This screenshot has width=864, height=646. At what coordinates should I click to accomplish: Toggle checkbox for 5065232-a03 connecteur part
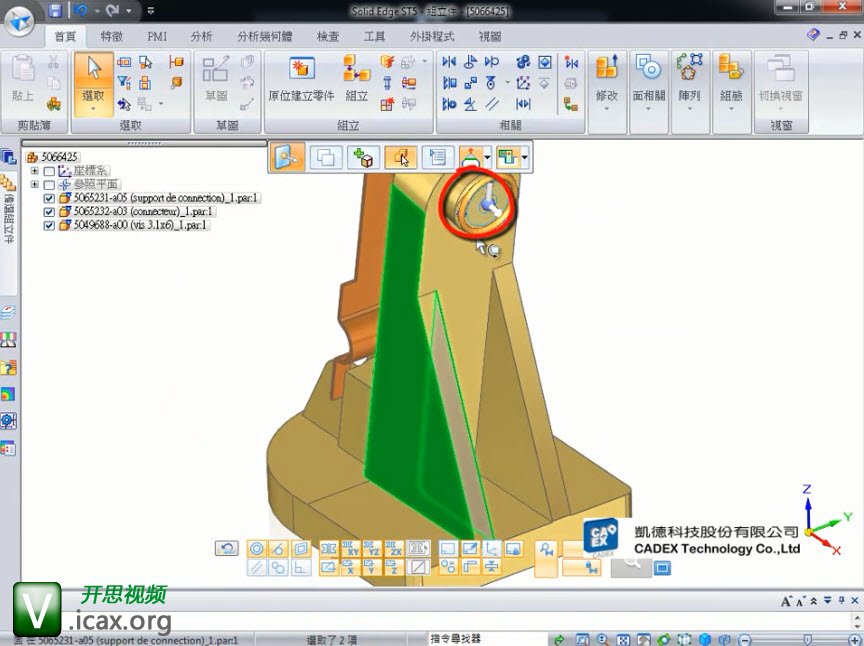[x=49, y=212]
